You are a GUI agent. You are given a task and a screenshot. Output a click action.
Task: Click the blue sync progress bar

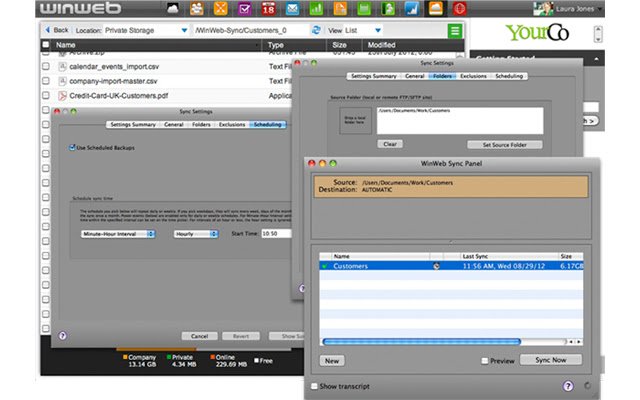click(x=421, y=342)
